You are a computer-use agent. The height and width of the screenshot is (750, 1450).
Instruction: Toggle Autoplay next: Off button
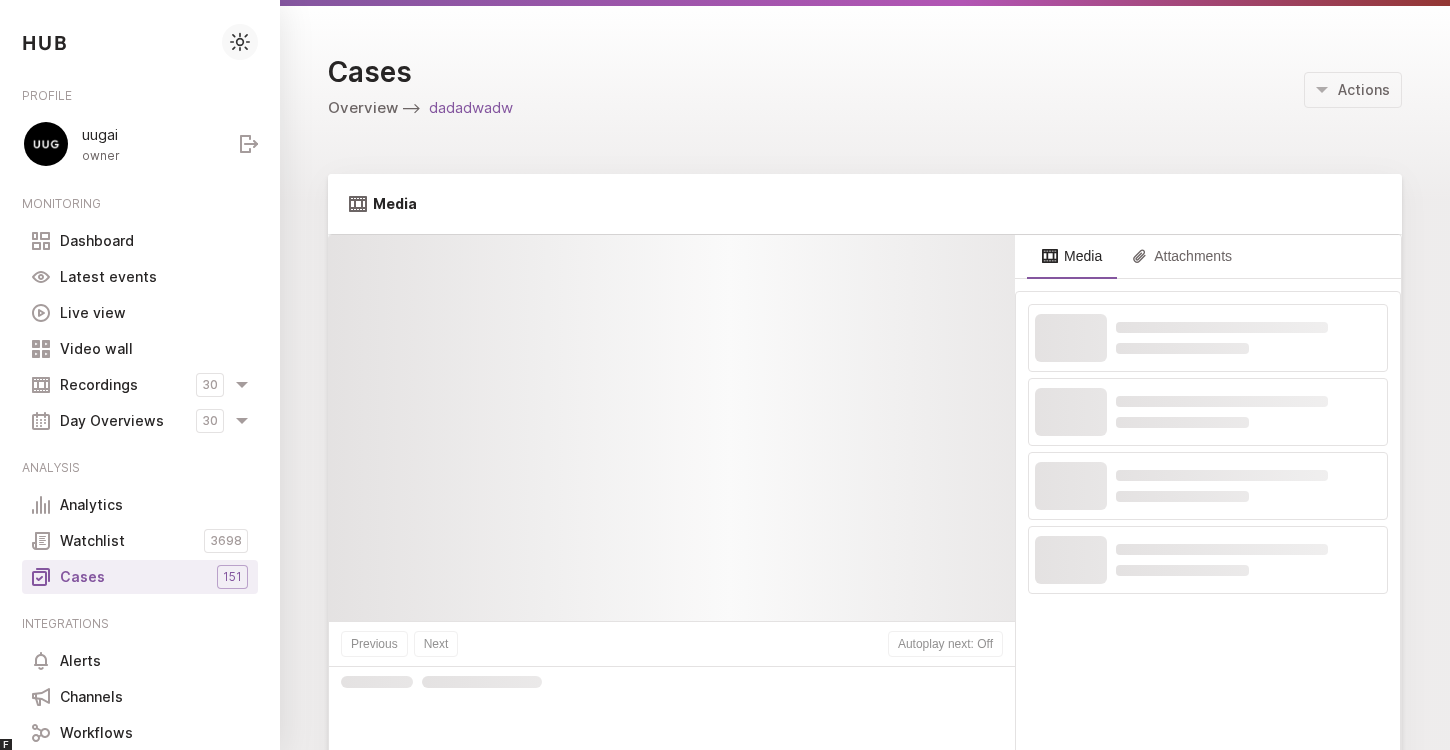pyautogui.click(x=945, y=644)
